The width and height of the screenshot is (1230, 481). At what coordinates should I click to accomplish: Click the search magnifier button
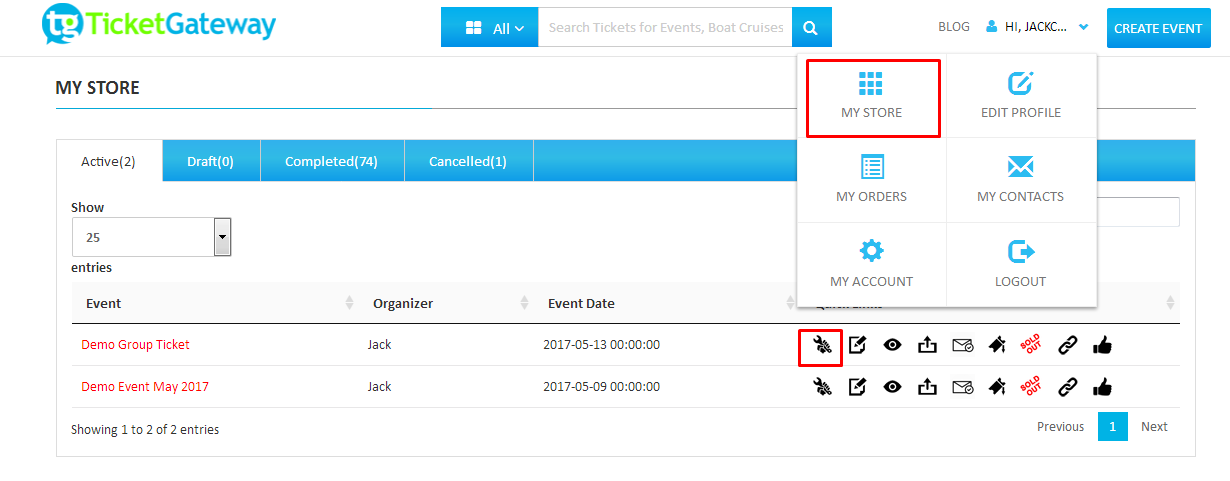click(812, 28)
